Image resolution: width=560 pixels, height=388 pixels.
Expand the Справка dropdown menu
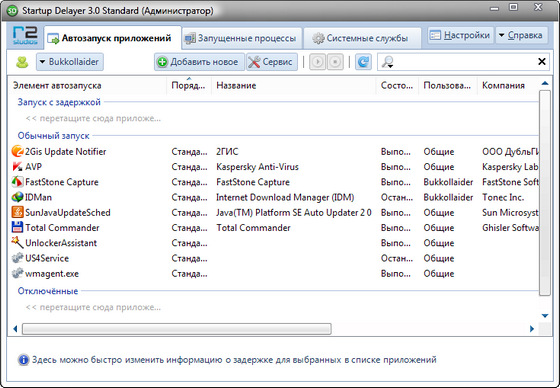click(521, 35)
